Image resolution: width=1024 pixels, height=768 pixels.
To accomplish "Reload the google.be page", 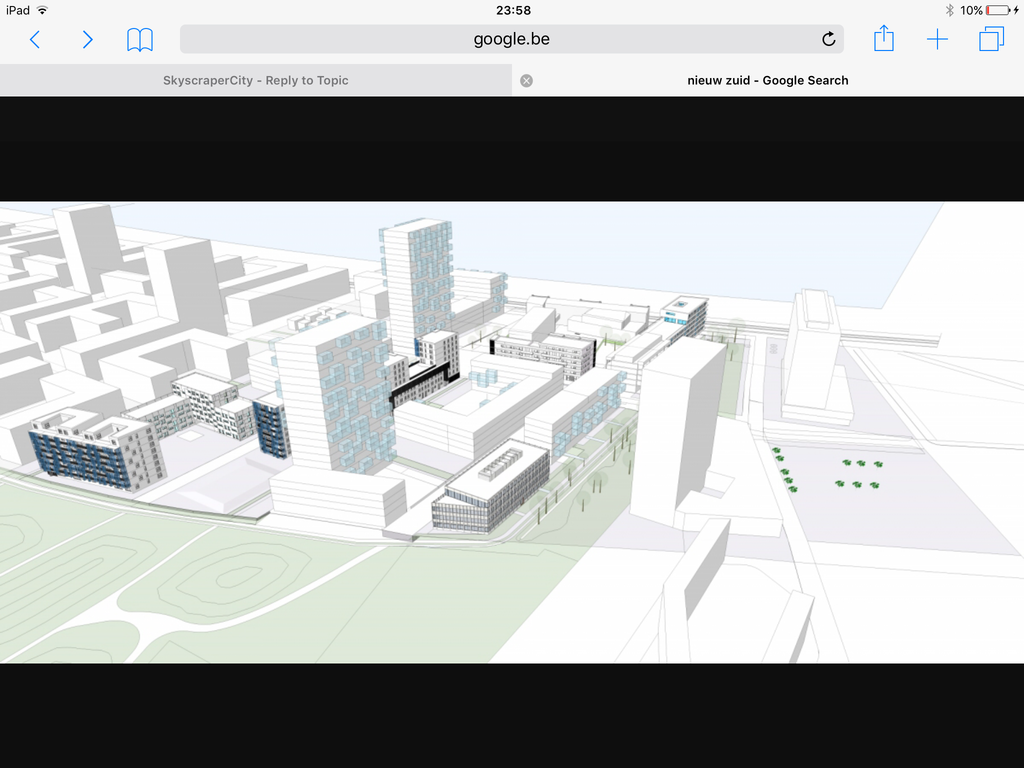I will pyautogui.click(x=828, y=40).
